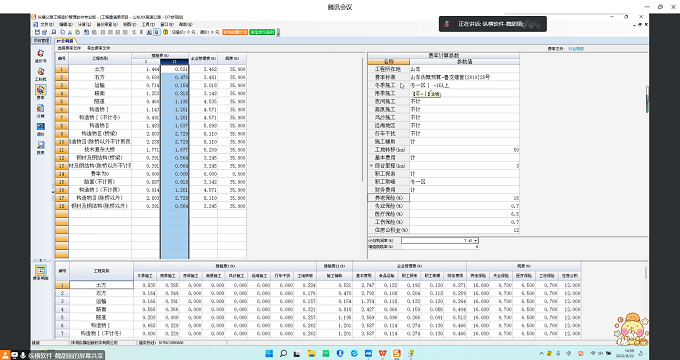Open the 造价书 sidebar module
680x360 pixels.
point(40,55)
